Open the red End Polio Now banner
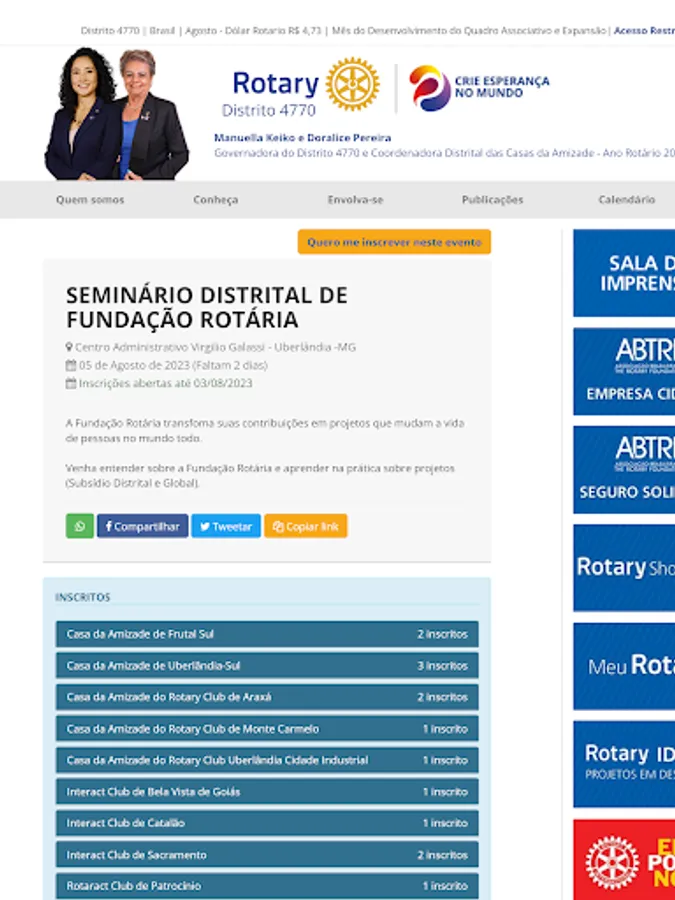Screen dimensions: 675x900 click(x=624, y=860)
